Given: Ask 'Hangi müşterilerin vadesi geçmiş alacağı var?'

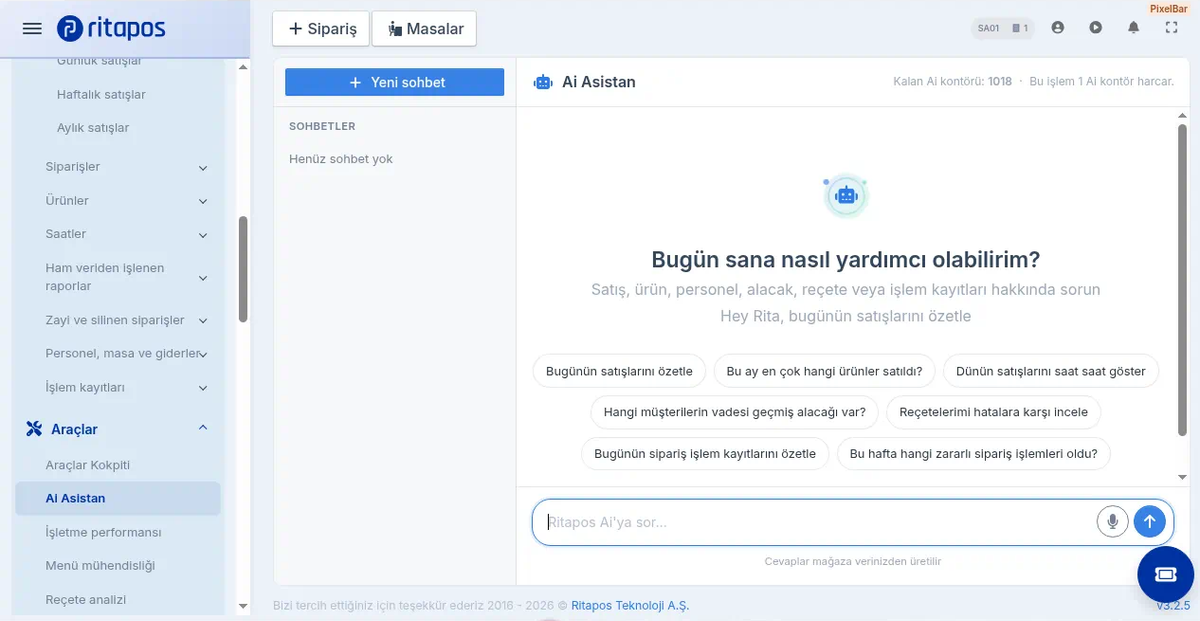Looking at the screenshot, I should tap(735, 412).
